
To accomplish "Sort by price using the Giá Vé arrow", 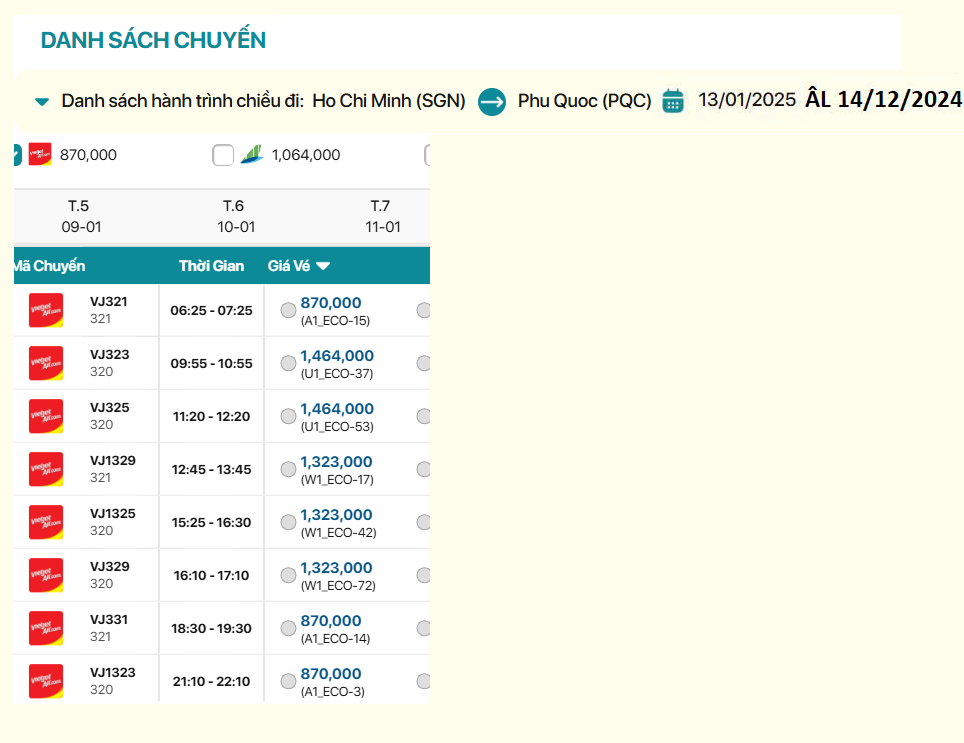I will pyautogui.click(x=323, y=266).
